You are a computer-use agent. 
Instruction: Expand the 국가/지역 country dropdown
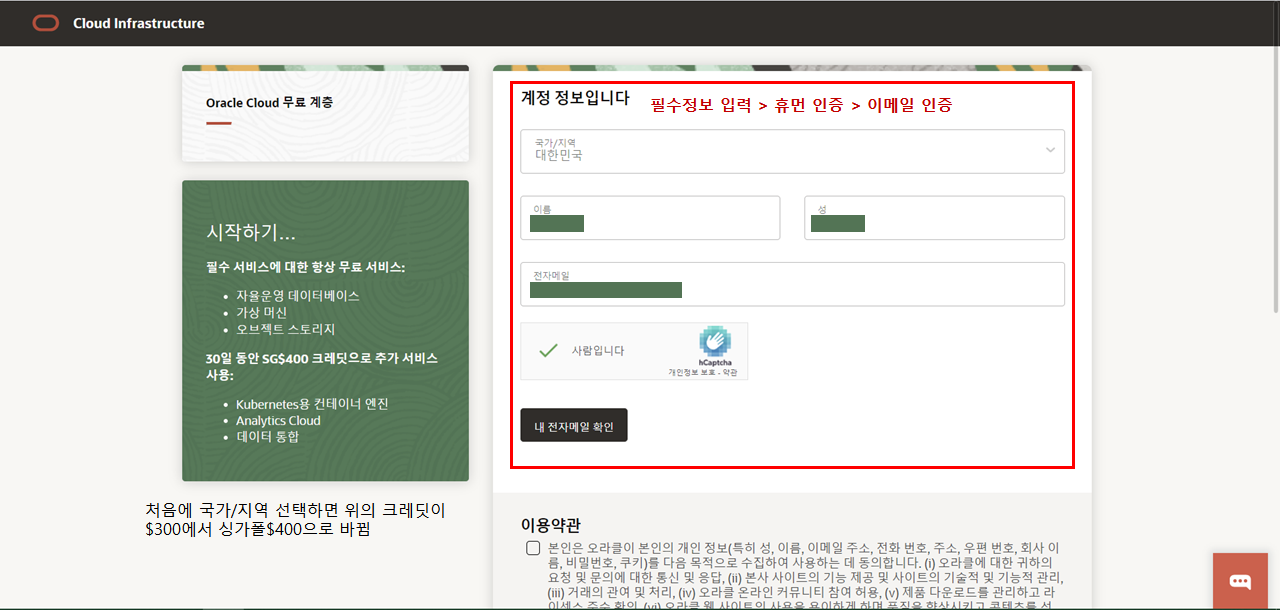pos(792,151)
